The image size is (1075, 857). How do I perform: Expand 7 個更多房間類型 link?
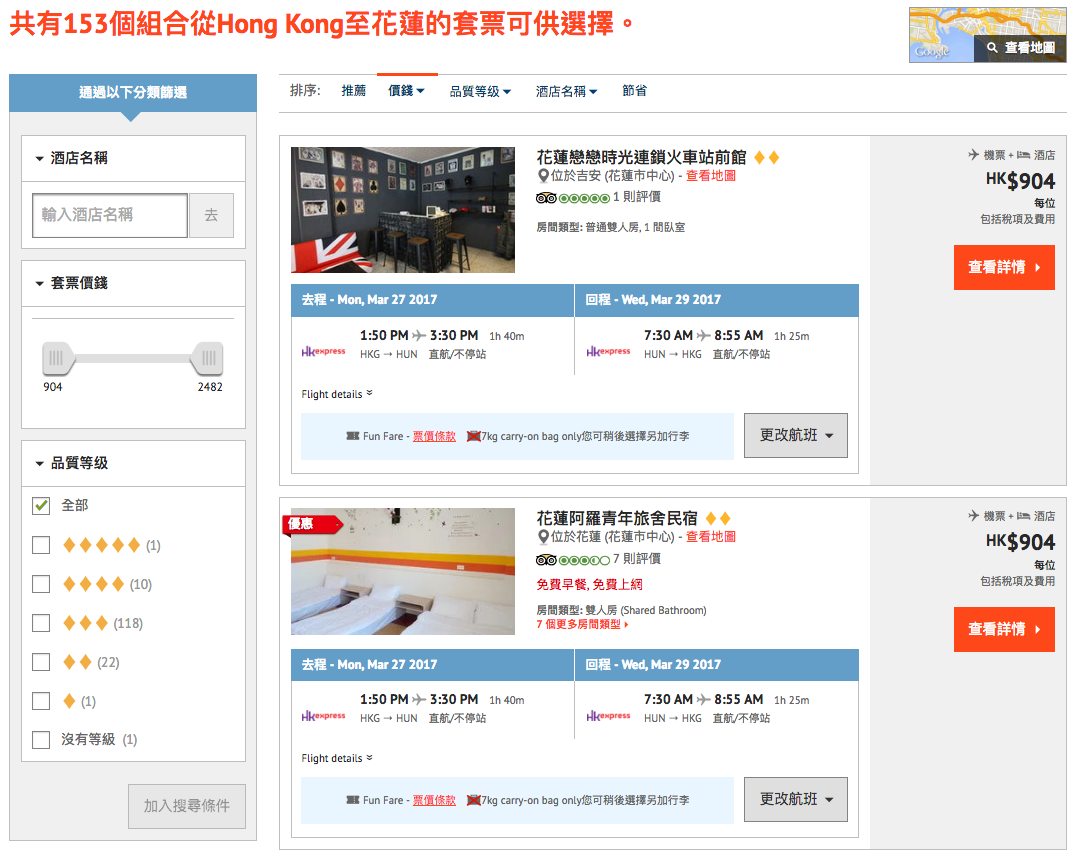[x=582, y=625]
